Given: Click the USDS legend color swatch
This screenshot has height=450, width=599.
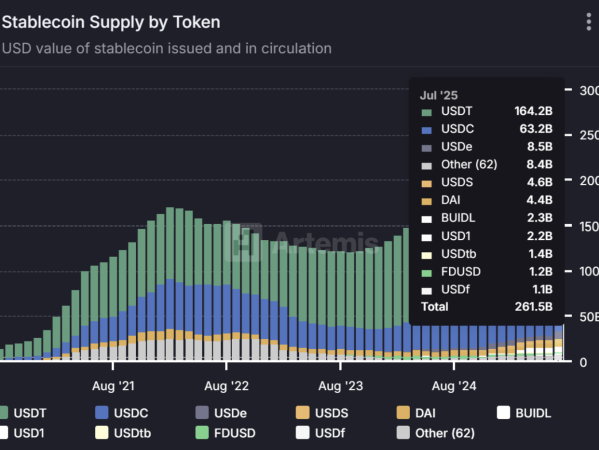Looking at the screenshot, I should (x=303, y=413).
